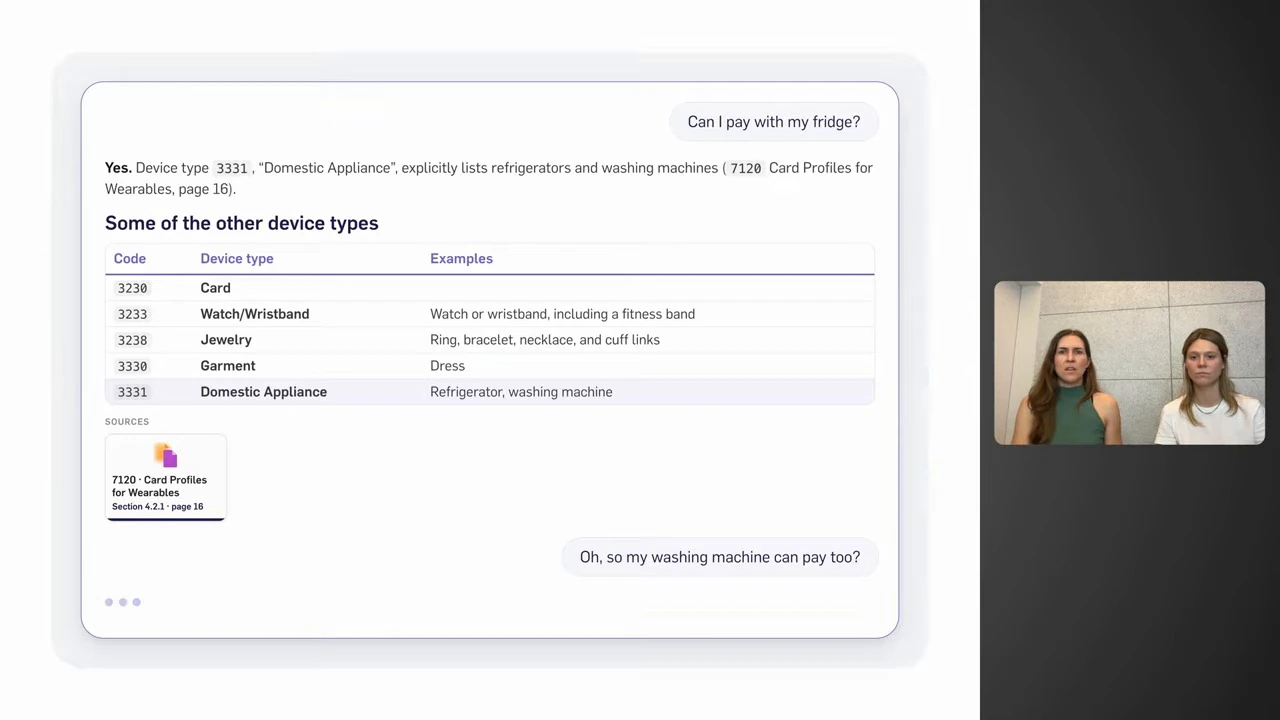1280x720 pixels.
Task: Click the inline 3331 code in the answer
Action: pyautogui.click(x=232, y=168)
